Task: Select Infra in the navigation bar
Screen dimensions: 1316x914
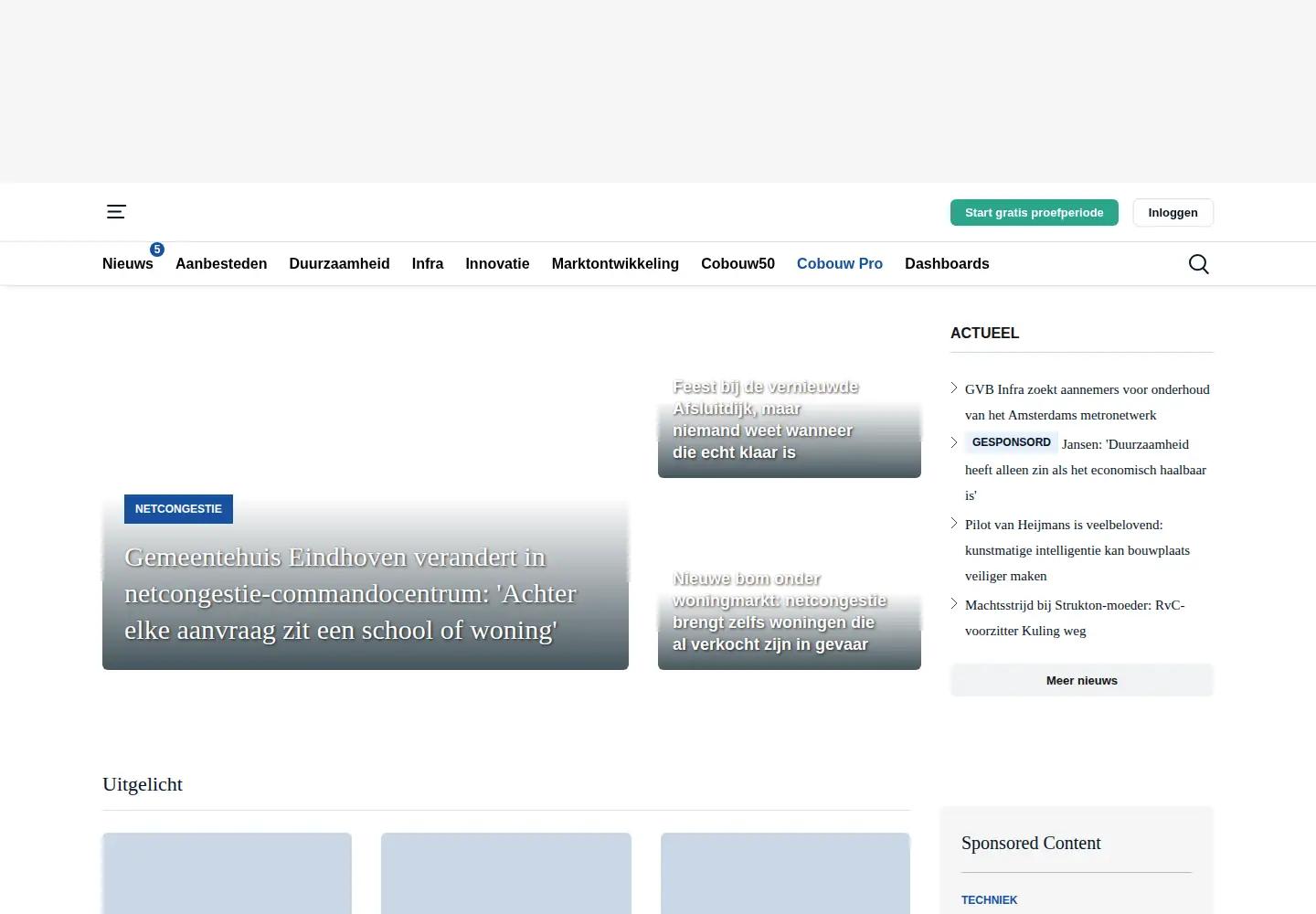Action: (x=428, y=264)
